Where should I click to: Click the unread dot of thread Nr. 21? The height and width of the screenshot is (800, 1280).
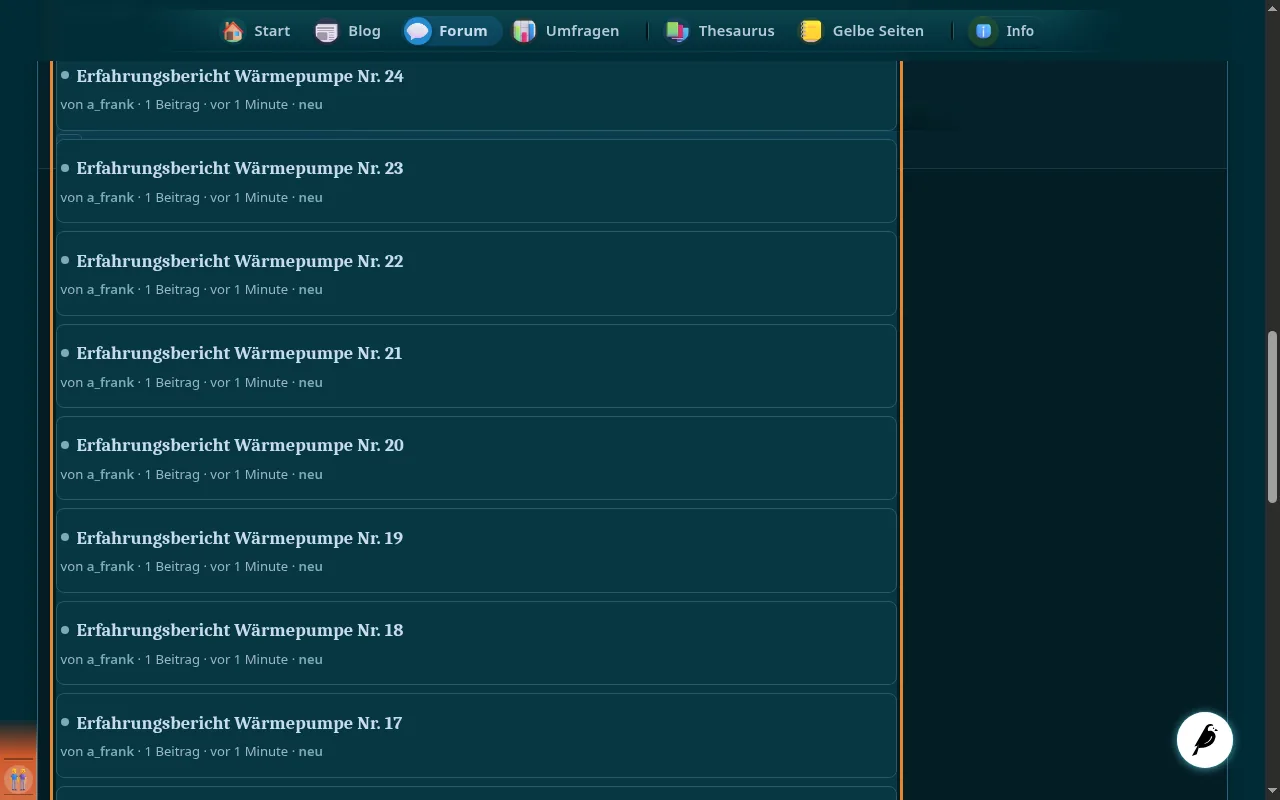(65, 352)
